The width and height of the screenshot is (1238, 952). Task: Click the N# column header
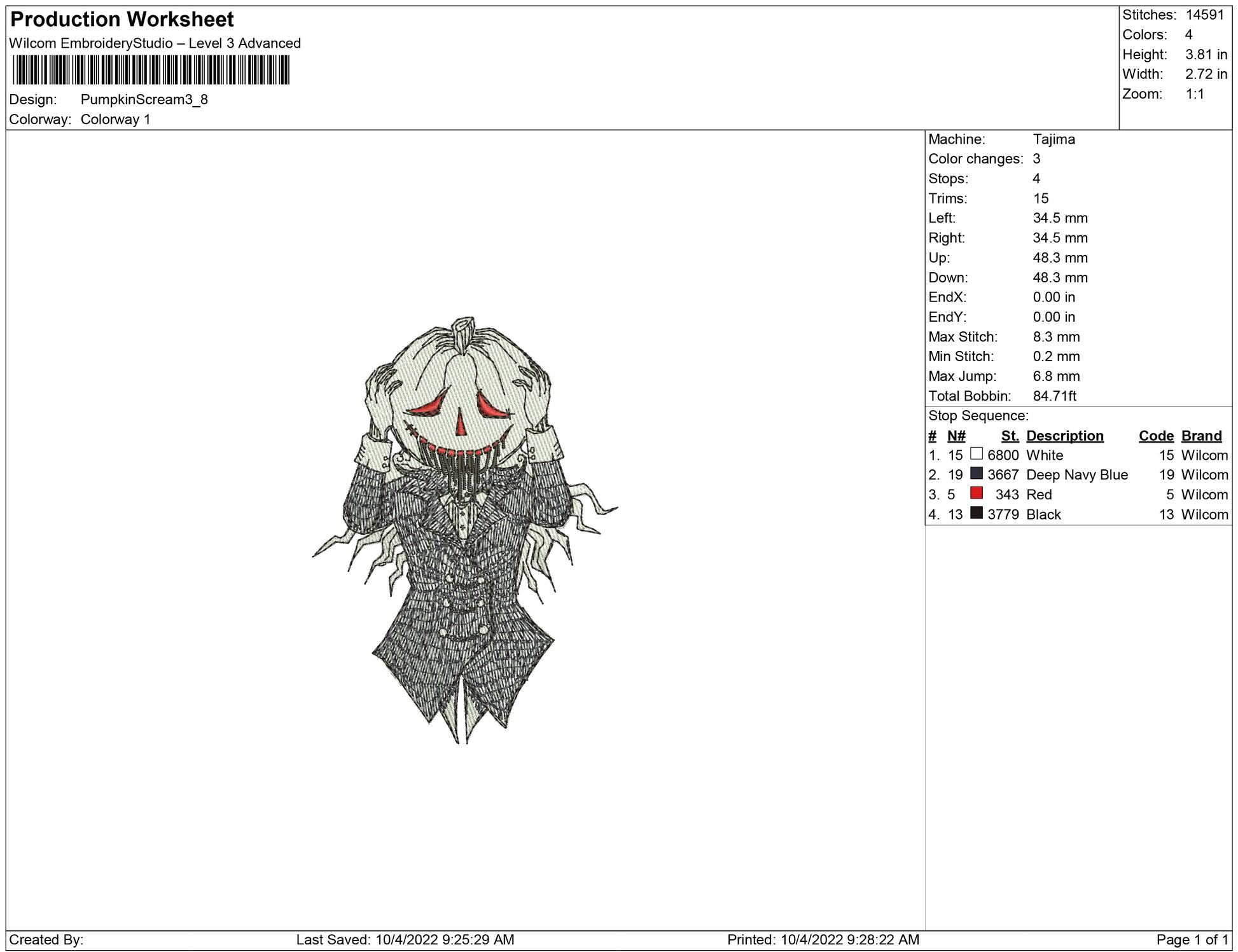[956, 436]
